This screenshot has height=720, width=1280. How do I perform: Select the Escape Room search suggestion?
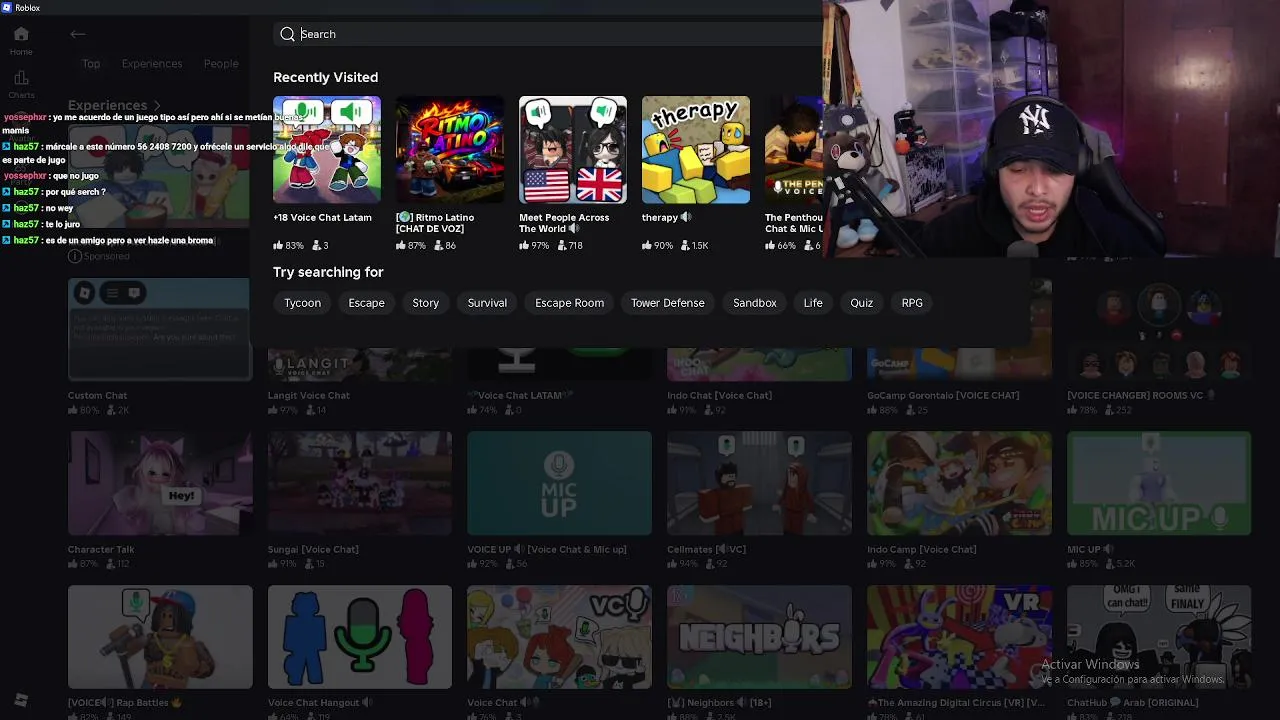point(569,303)
